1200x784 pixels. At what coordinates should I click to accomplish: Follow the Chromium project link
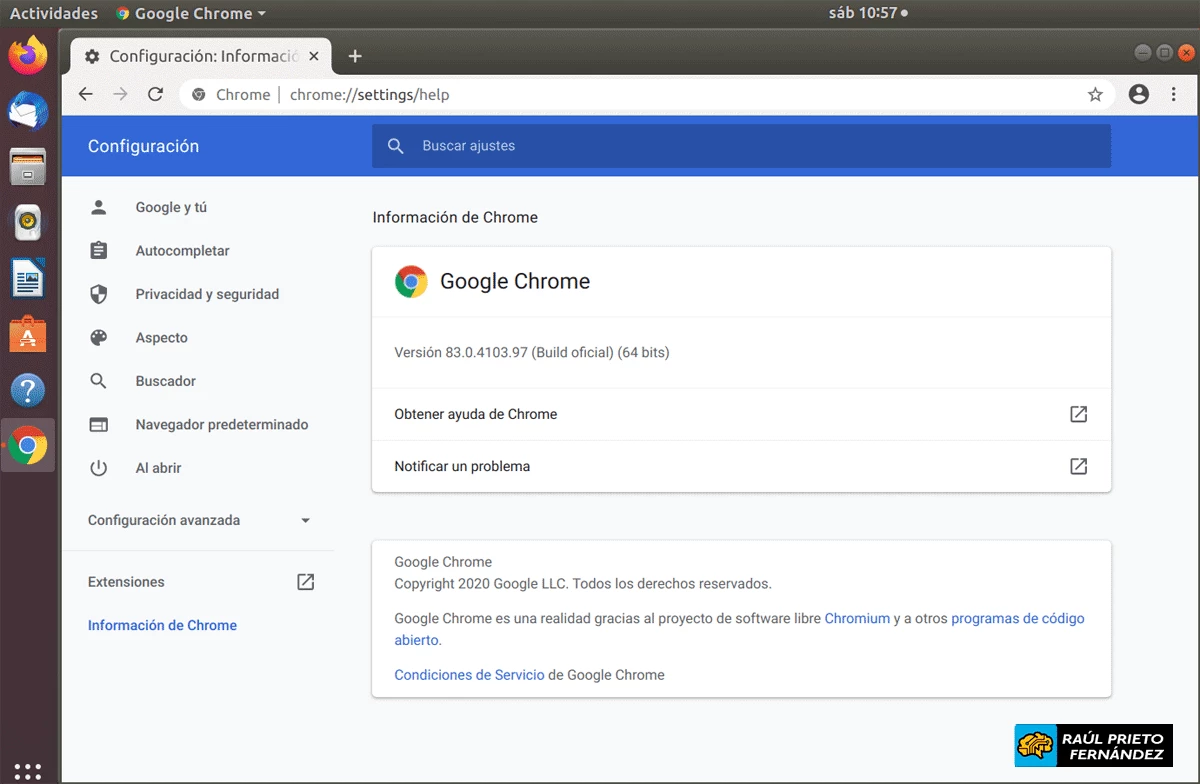click(858, 618)
